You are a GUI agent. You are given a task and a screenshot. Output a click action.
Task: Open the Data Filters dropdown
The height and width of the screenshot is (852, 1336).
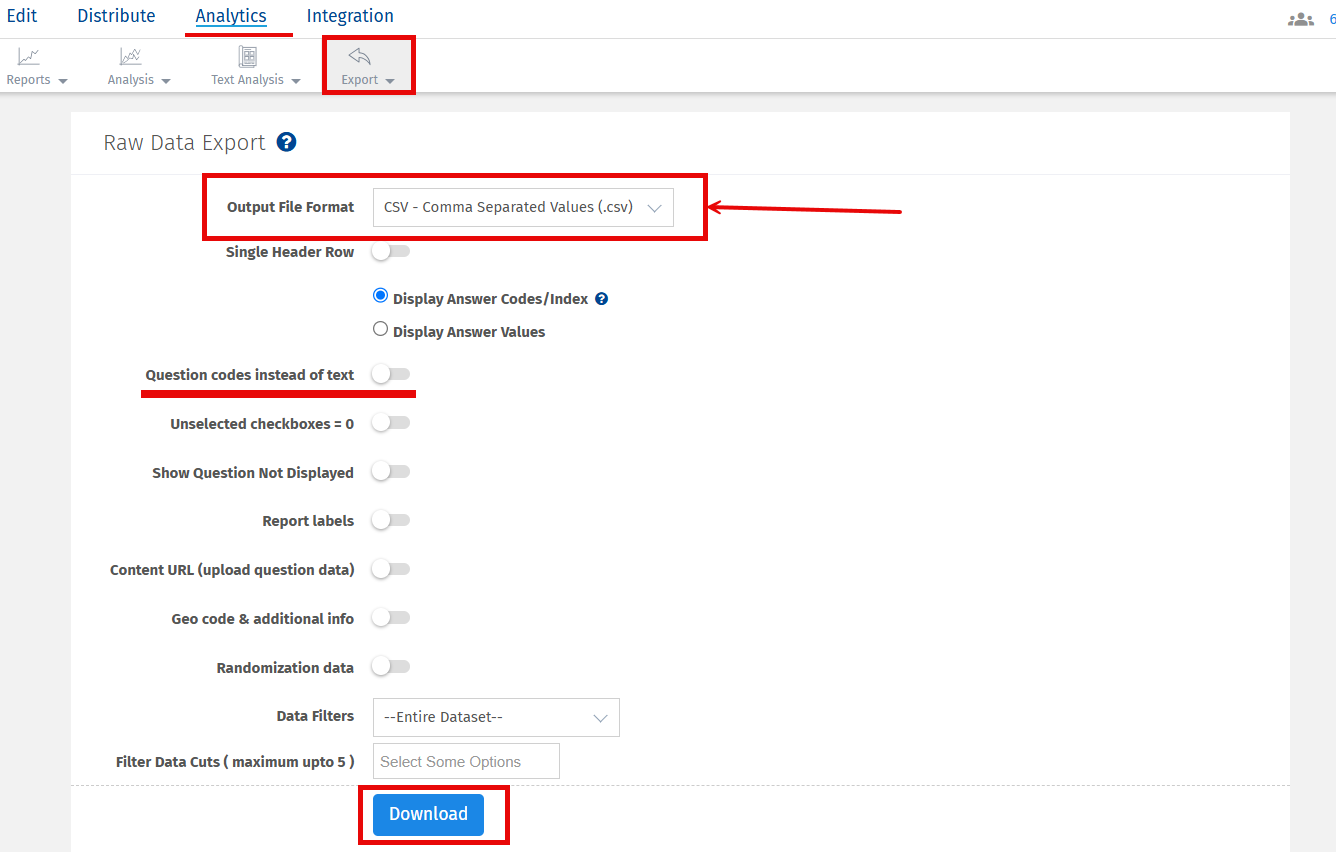[496, 717]
